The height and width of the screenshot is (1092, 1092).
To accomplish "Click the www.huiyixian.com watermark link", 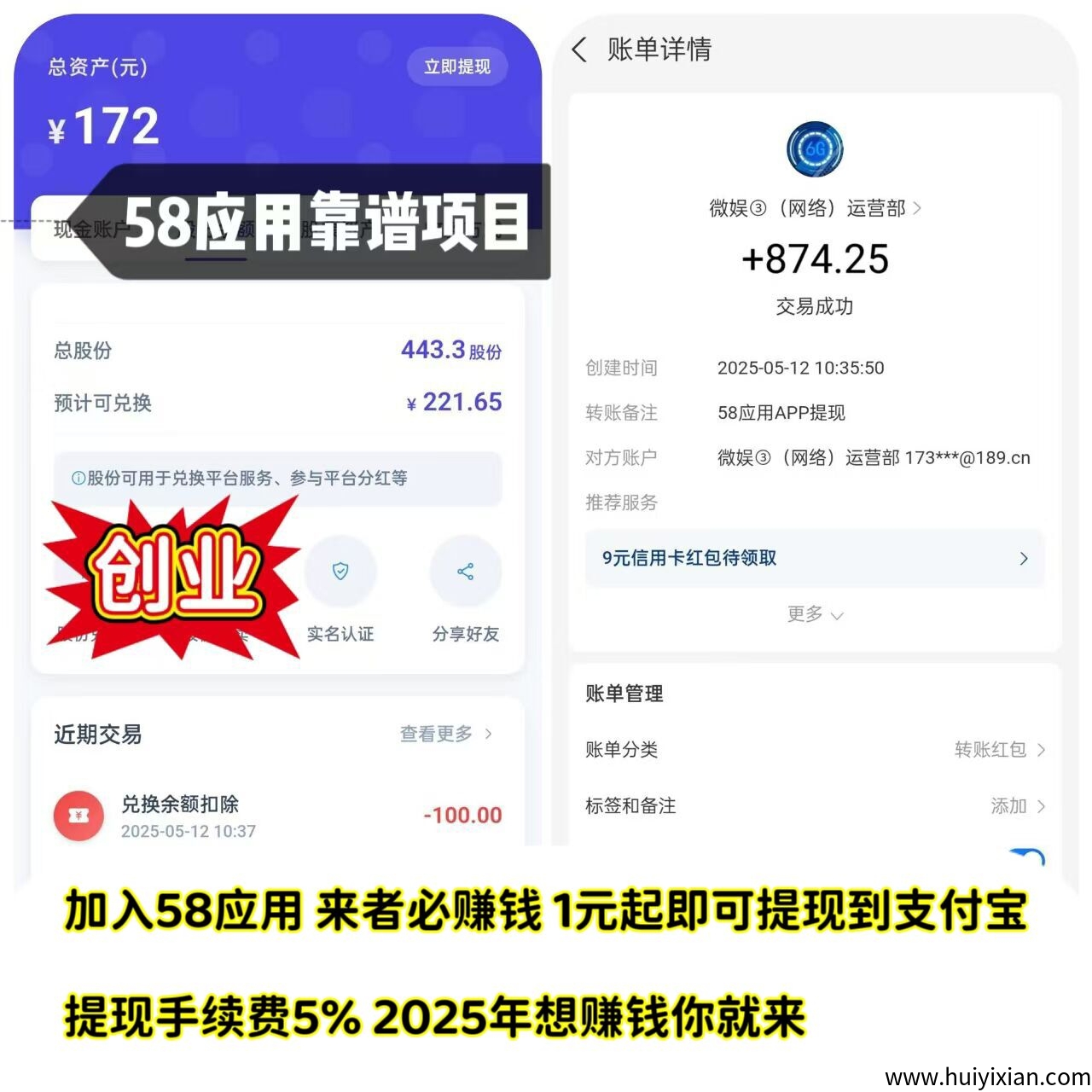I will [x=987, y=1077].
